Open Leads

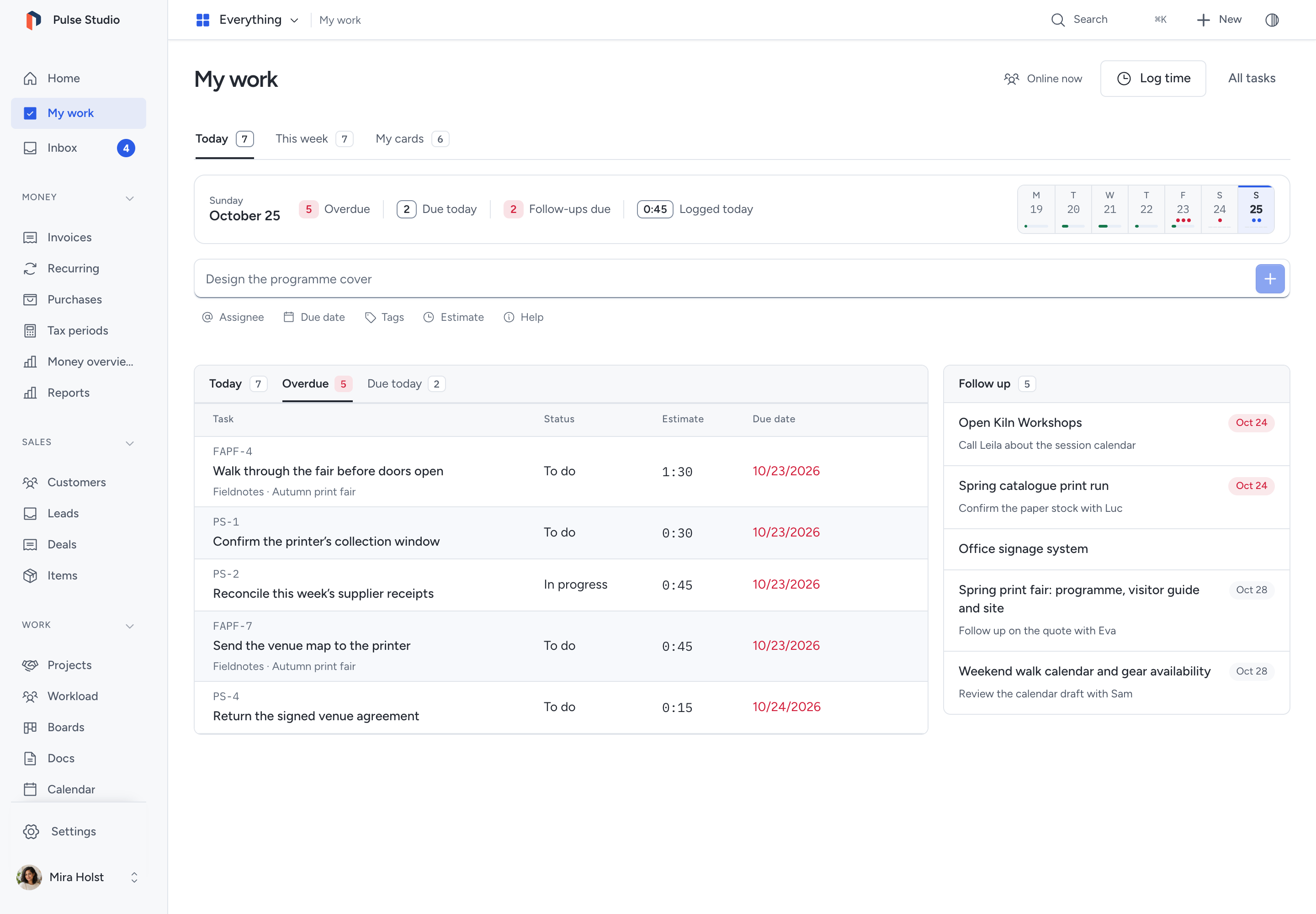tap(79, 513)
